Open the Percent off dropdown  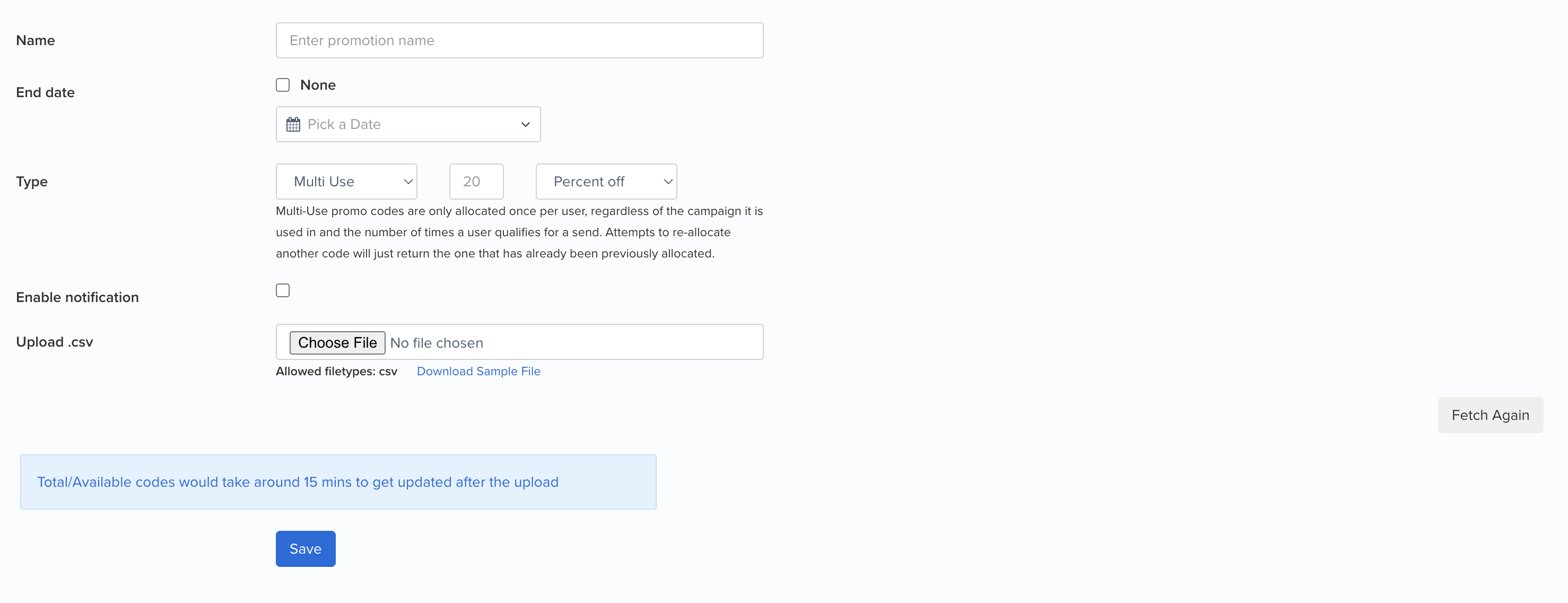[606, 182]
